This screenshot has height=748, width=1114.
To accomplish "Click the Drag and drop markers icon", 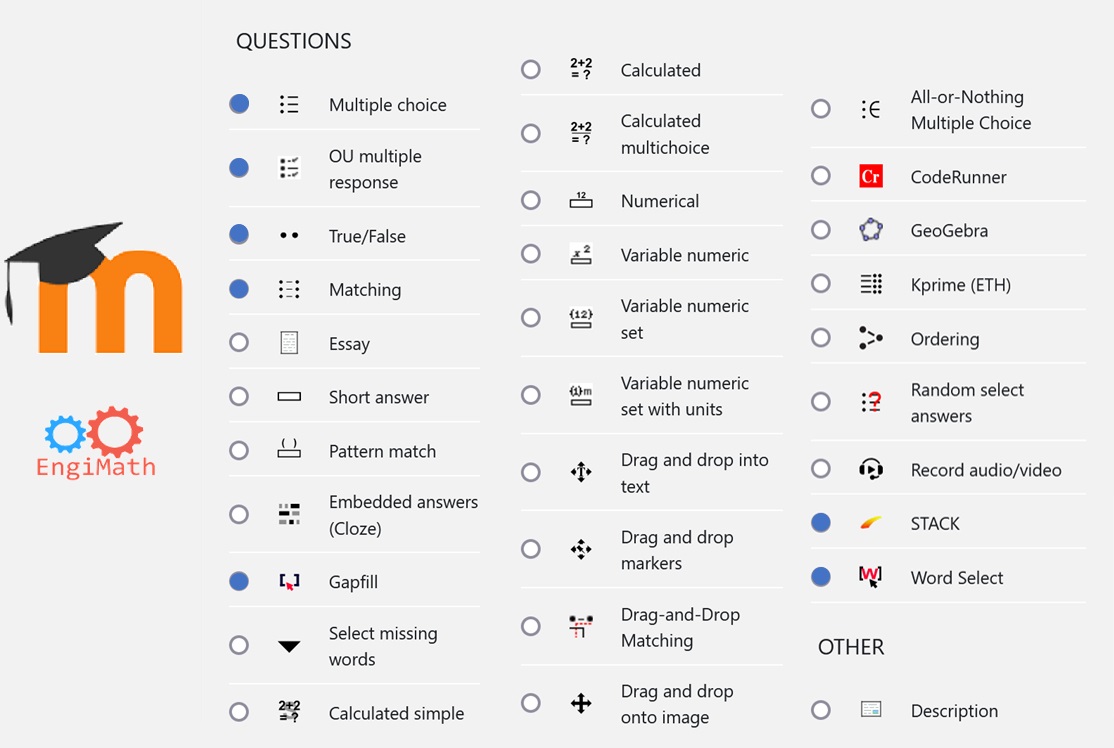I will pos(581,549).
